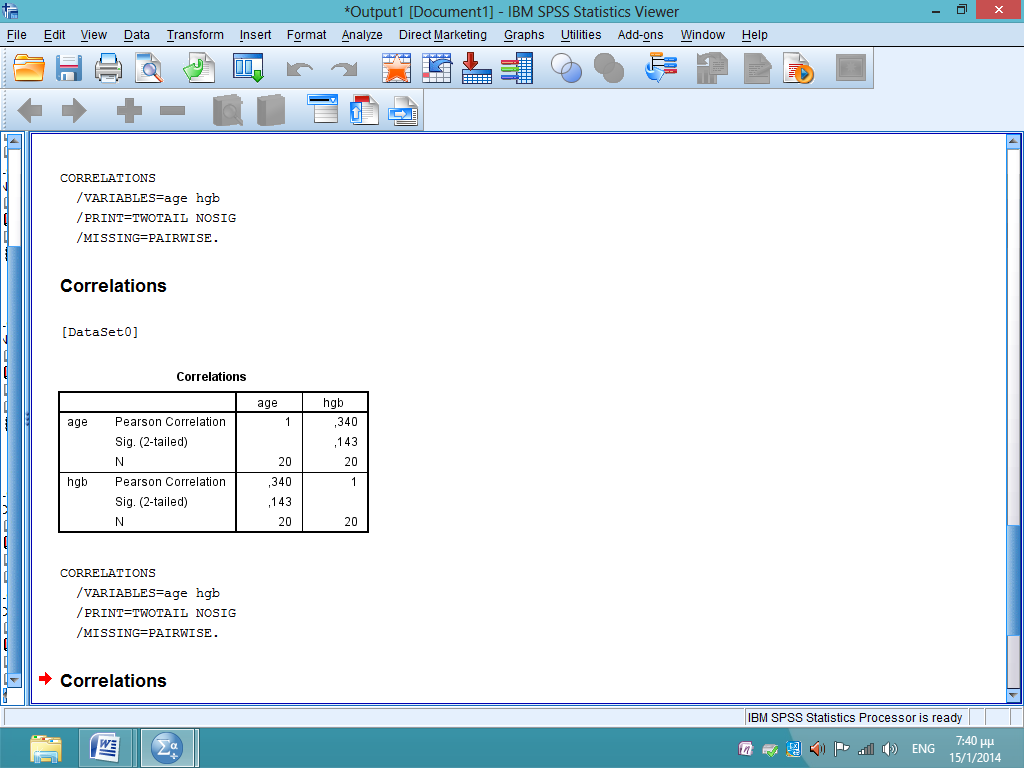Click the Correlations table title
The image size is (1024, 768).
[211, 377]
